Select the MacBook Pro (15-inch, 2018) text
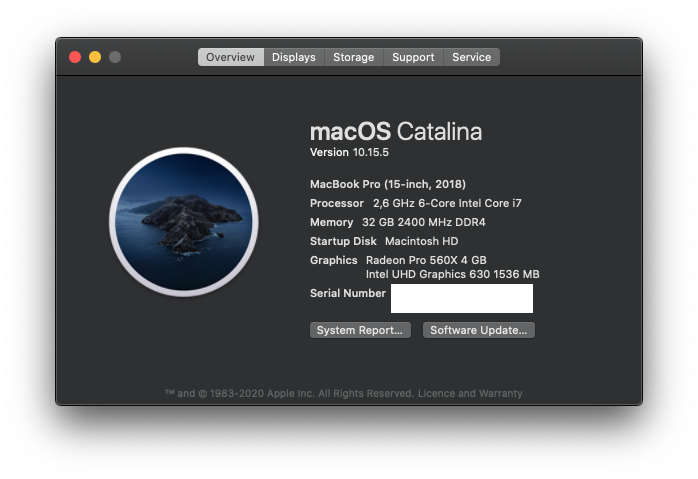This screenshot has width=698, height=479. pyautogui.click(x=388, y=184)
